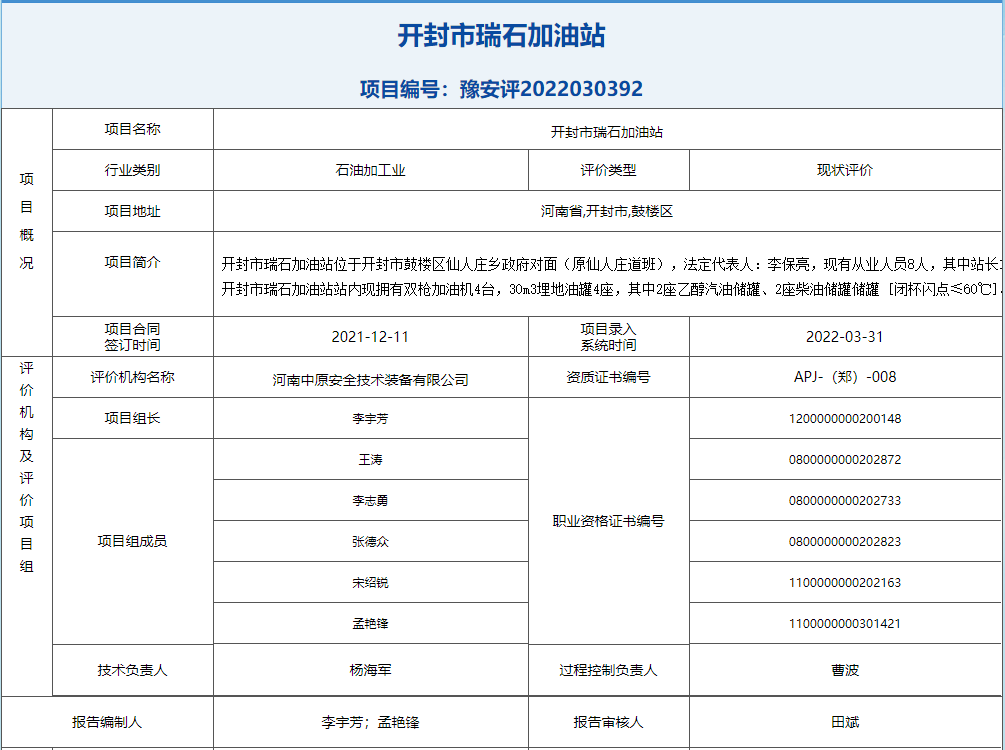
Task: Select certificate number 0800000000202823
Action: click(x=845, y=542)
